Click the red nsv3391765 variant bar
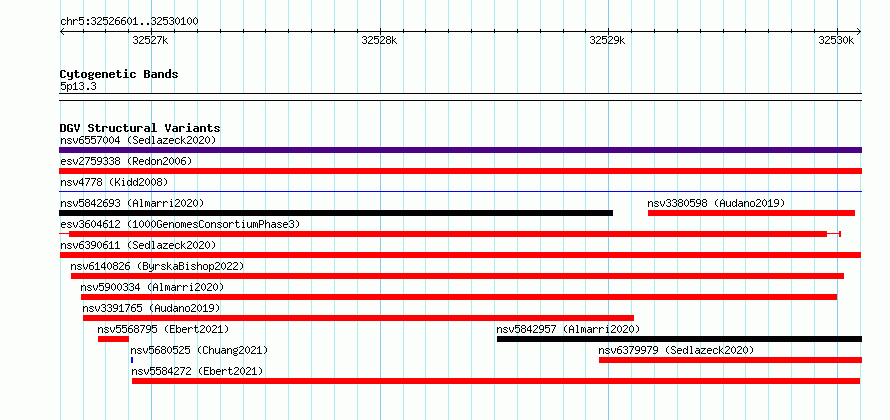 tap(358, 318)
